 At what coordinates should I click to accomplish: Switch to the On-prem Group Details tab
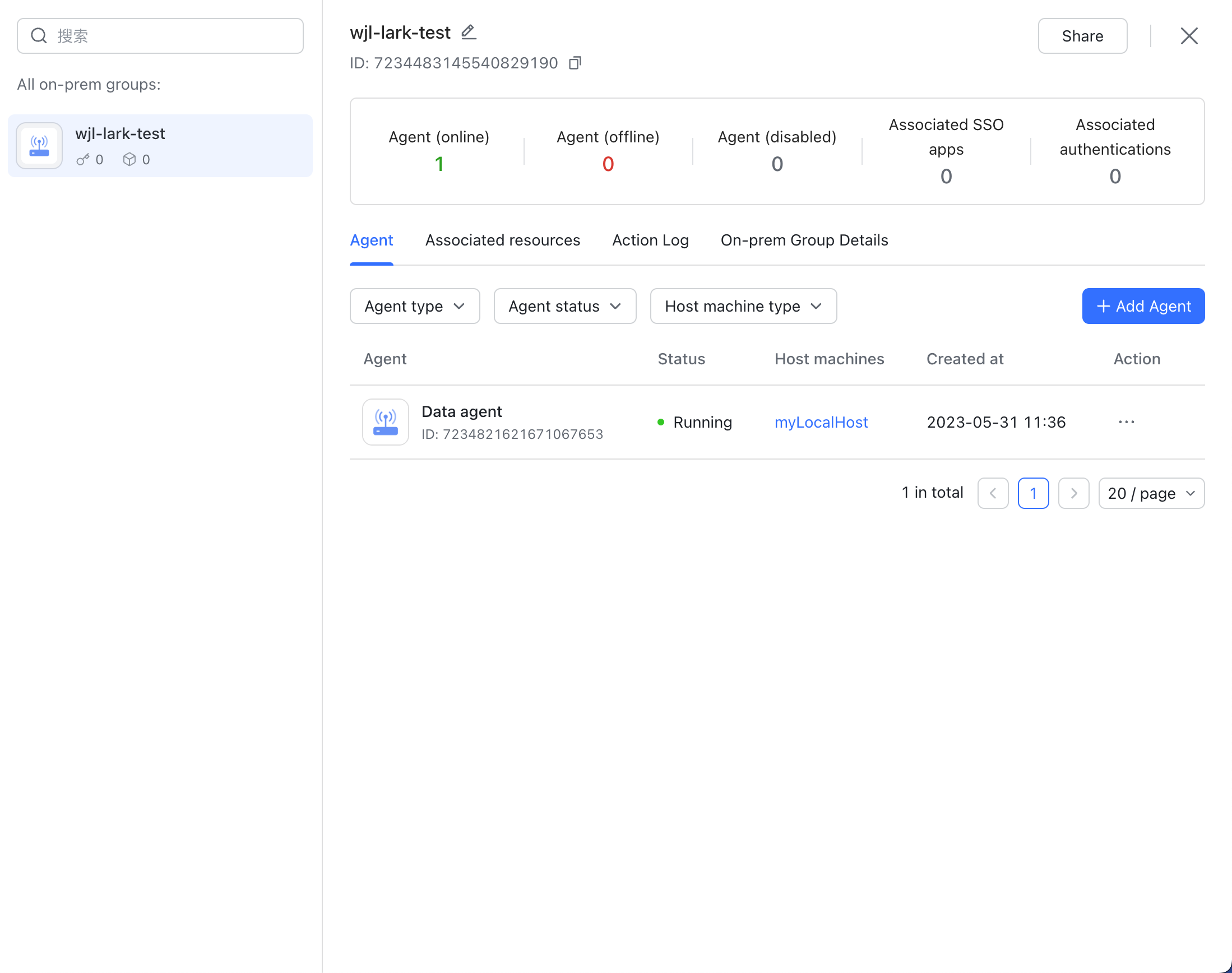click(x=804, y=240)
